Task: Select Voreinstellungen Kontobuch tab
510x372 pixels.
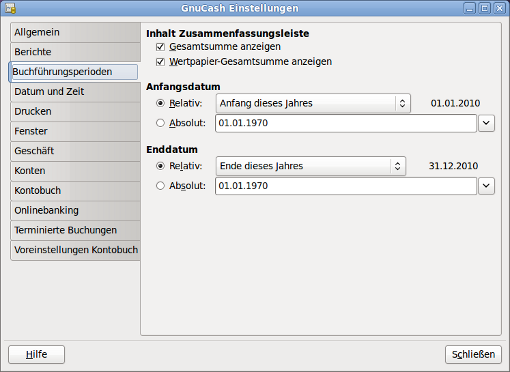Action: 75,250
